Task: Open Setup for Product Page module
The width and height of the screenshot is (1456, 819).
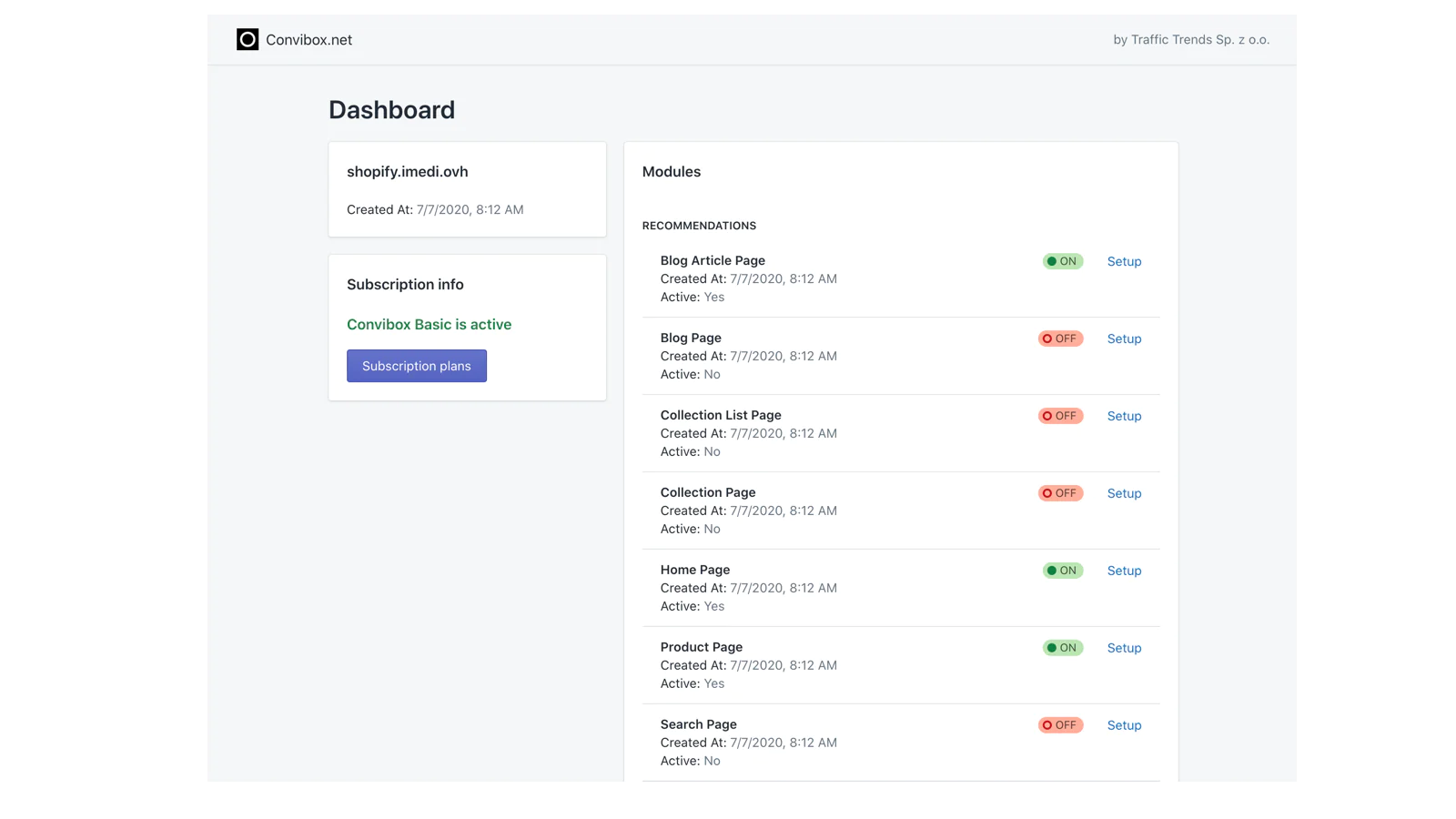Action: point(1124,648)
